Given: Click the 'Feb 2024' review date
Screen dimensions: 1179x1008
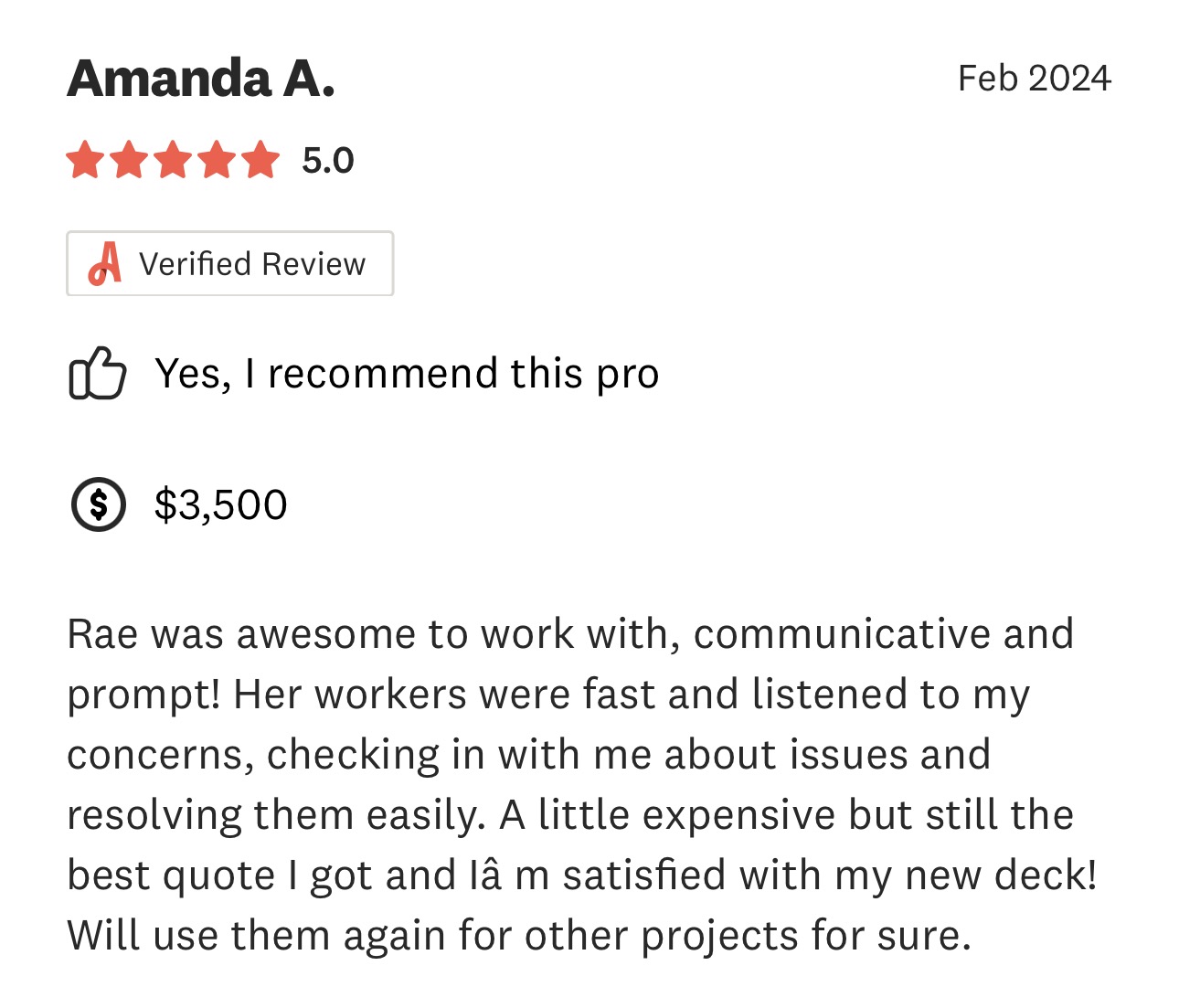Looking at the screenshot, I should pyautogui.click(x=1034, y=79).
